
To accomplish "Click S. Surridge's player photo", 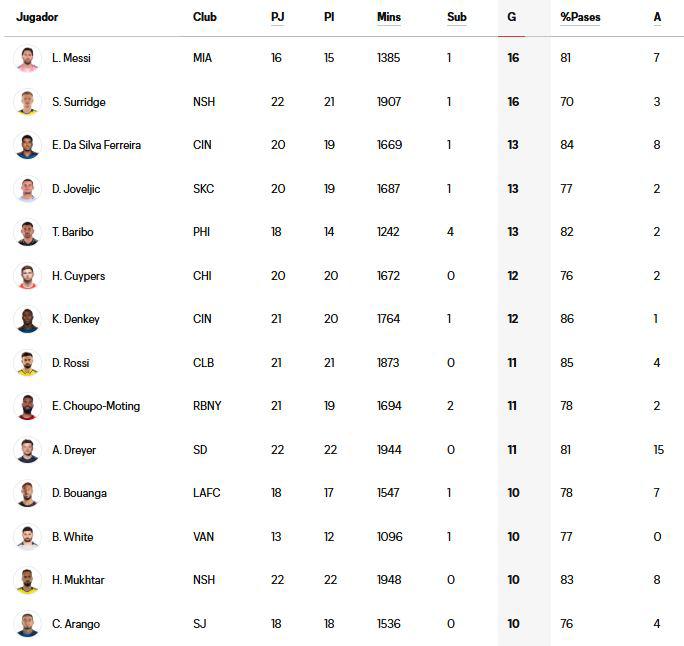I will pos(27,102).
